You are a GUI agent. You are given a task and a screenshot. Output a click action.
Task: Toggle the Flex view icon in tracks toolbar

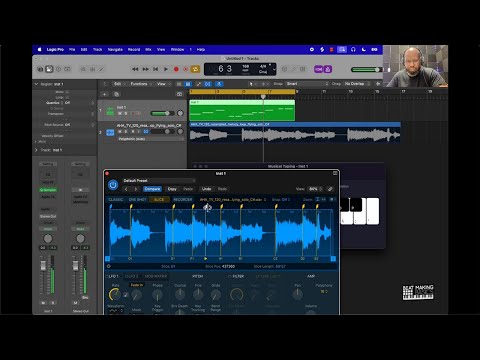tap(207, 84)
